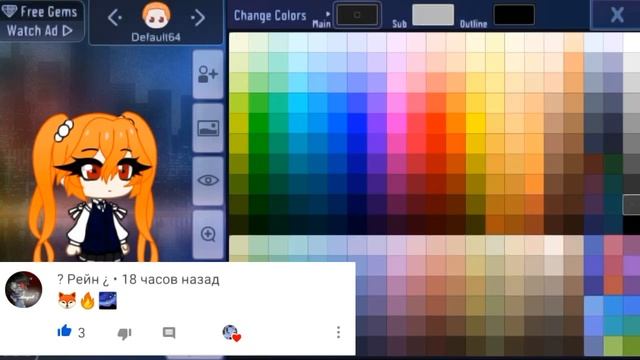Click the creator heart avatar icon
The height and width of the screenshot is (360, 640).
click(x=231, y=333)
